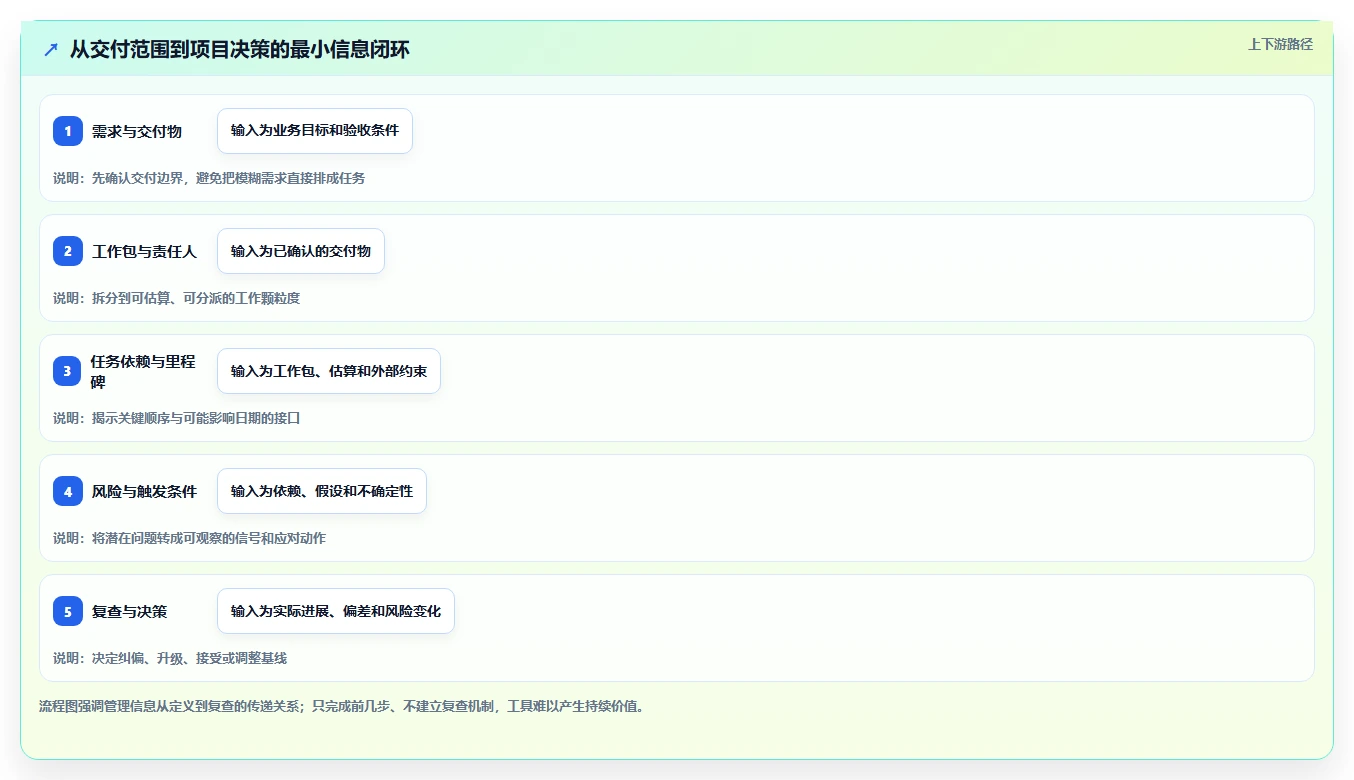Click the 输入为实际进展、偏差和风险变化 chip

(336, 611)
